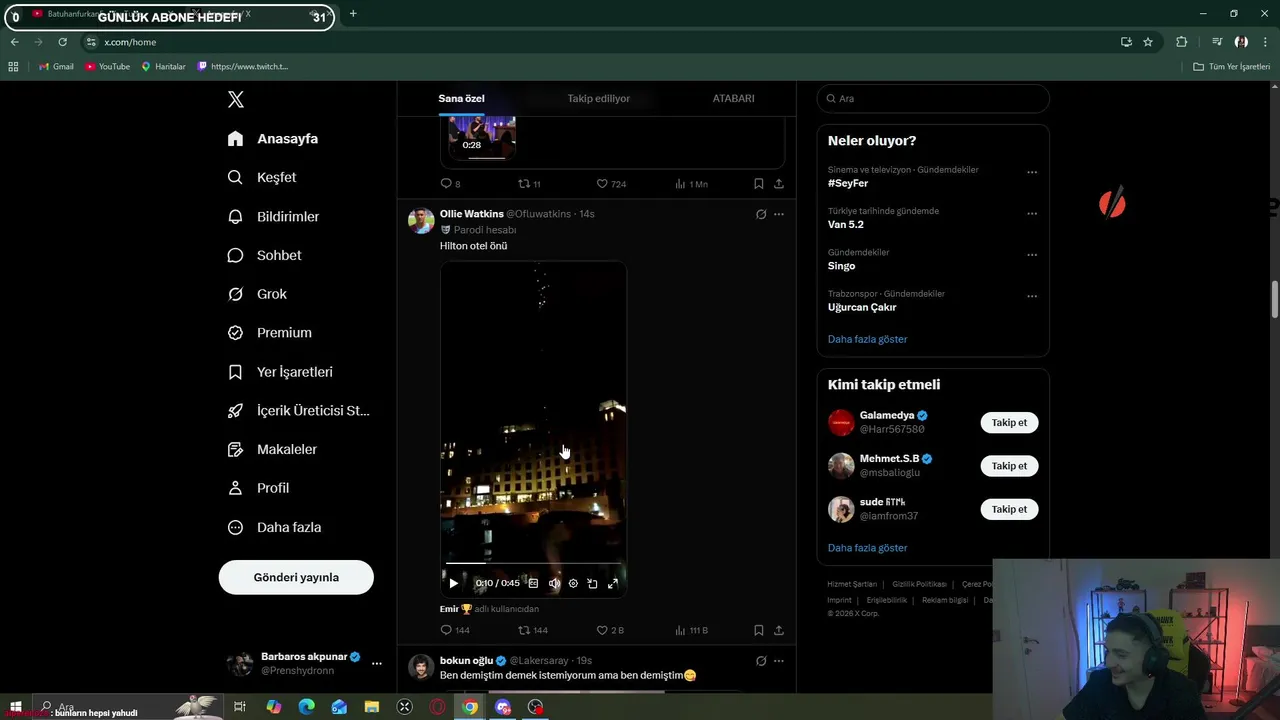Reload the page in Chrome
1280x720 pixels.
click(x=62, y=42)
